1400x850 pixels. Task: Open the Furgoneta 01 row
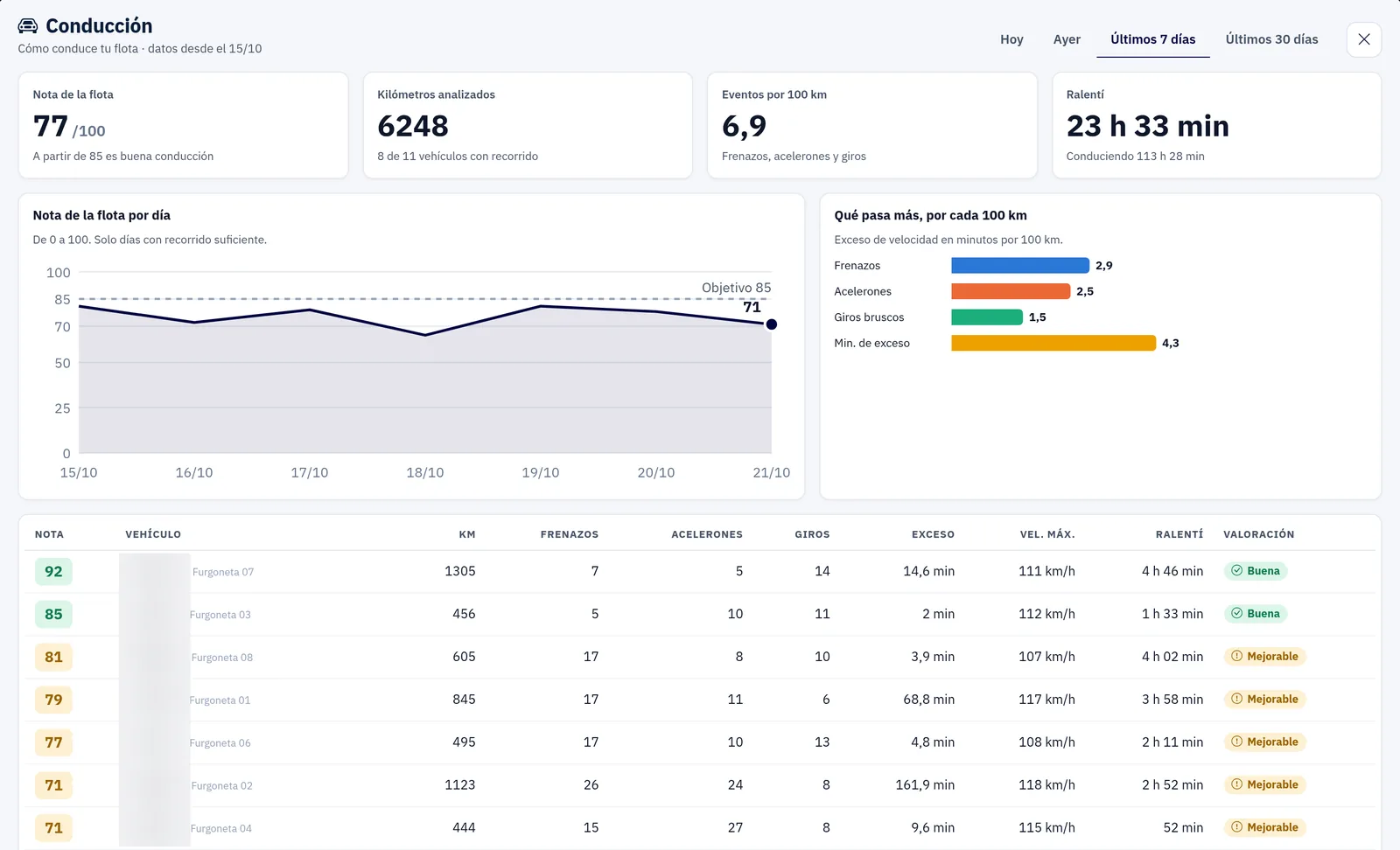[700, 700]
